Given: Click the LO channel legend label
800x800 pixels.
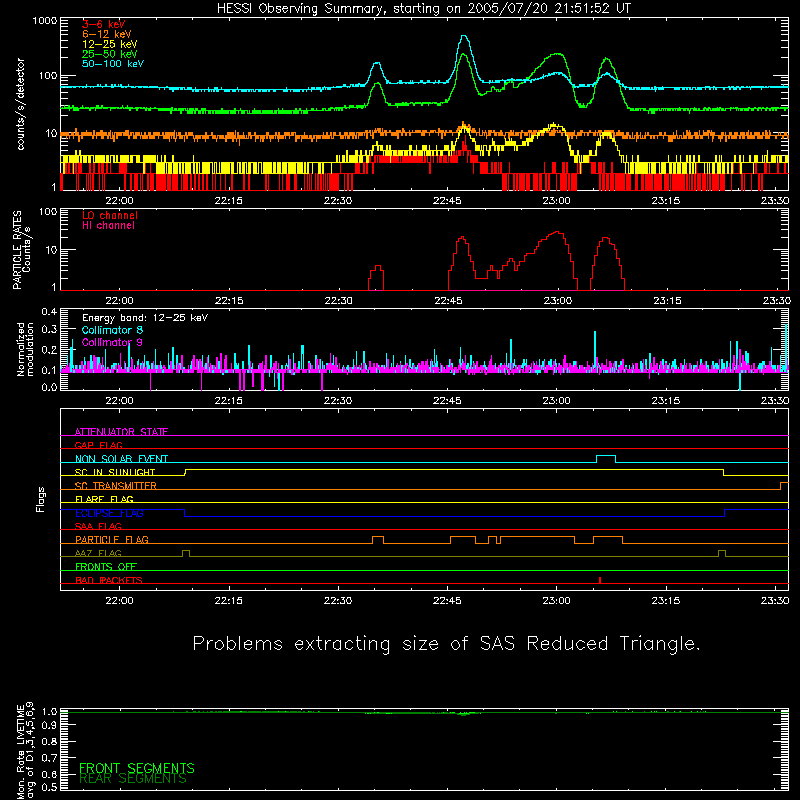Looking at the screenshot, I should [x=110, y=215].
